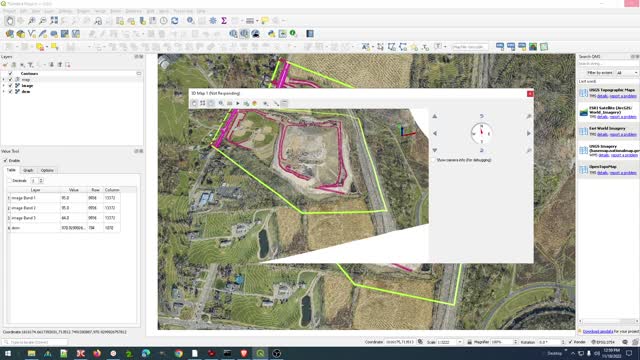Adjust the Magnifier spinner in status bar

pos(516,342)
